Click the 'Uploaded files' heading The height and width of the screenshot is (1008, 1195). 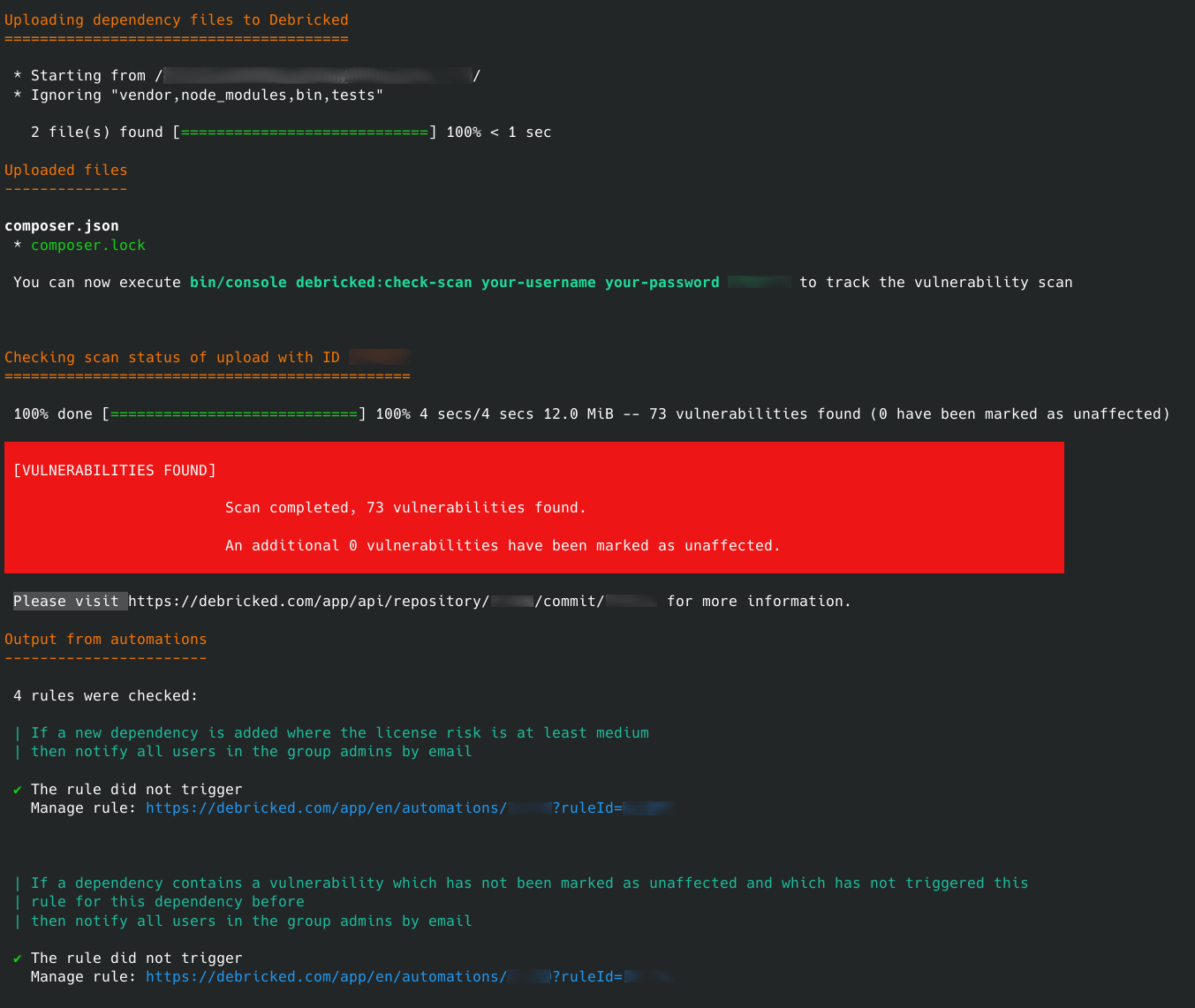[66, 170]
